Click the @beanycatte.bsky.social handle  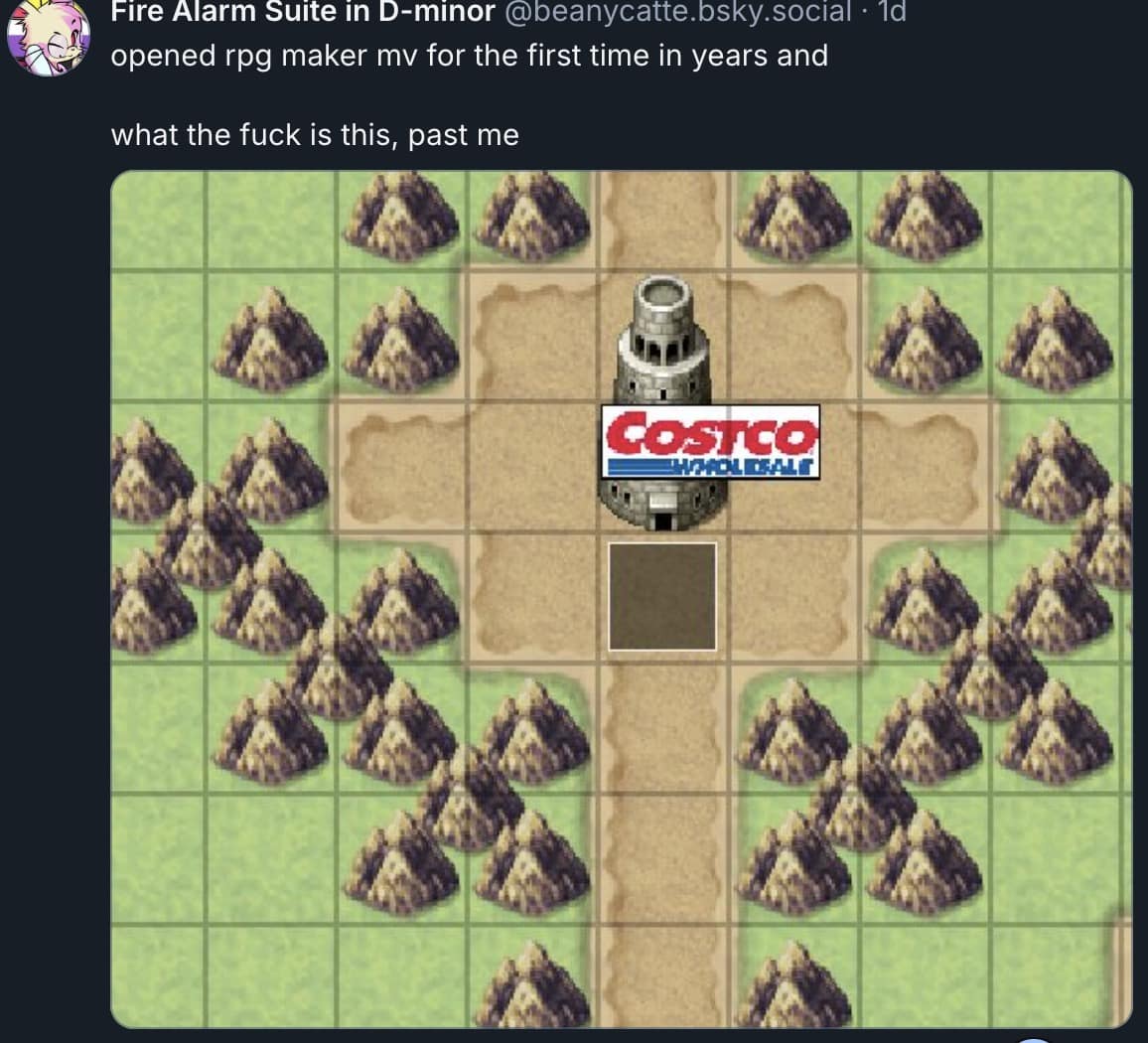678,11
